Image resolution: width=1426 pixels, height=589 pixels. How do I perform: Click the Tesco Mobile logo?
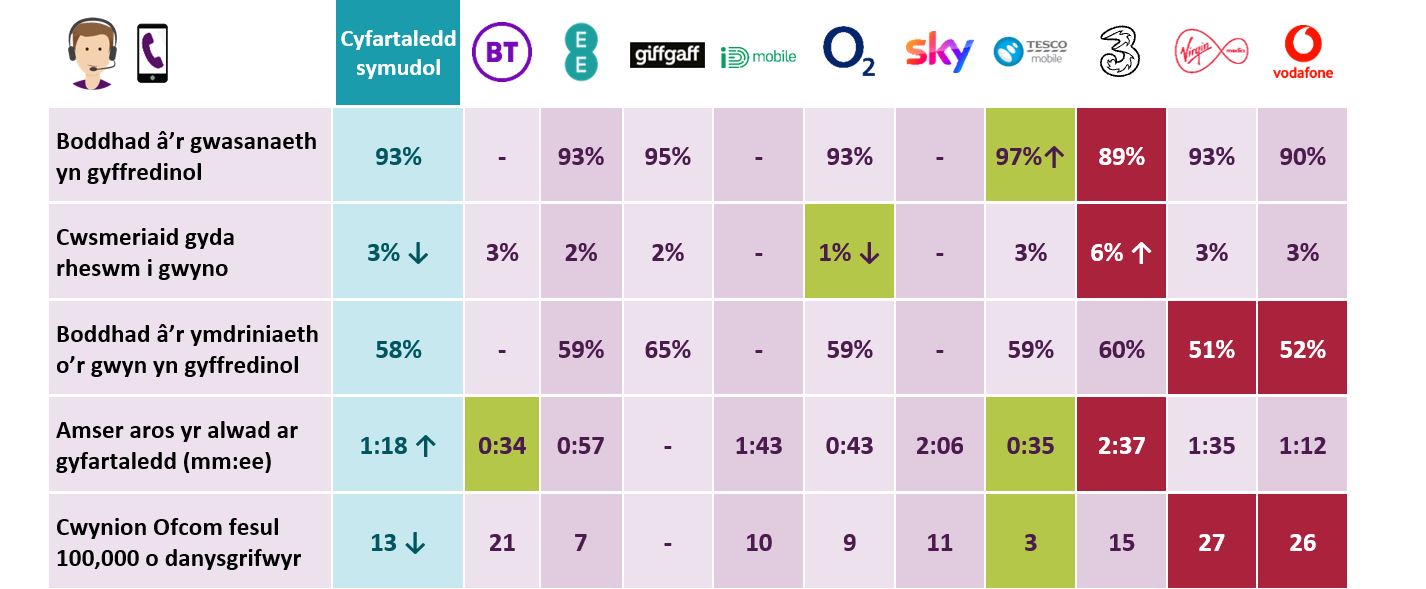click(x=1030, y=52)
